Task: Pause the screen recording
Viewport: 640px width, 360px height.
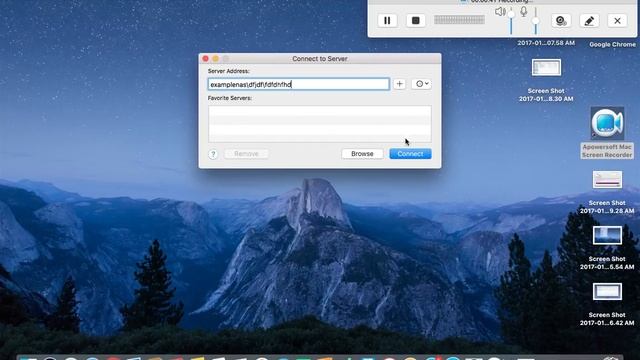Action: (387, 20)
